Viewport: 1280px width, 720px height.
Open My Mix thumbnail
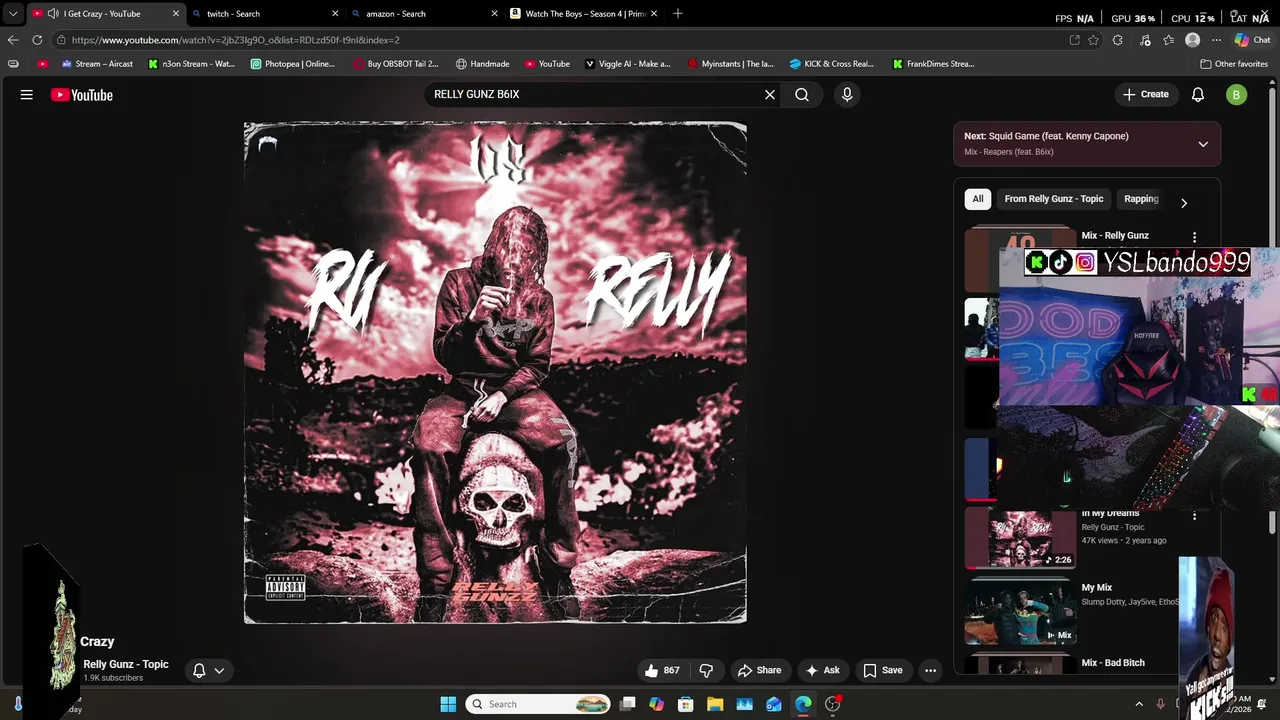click(1020, 611)
